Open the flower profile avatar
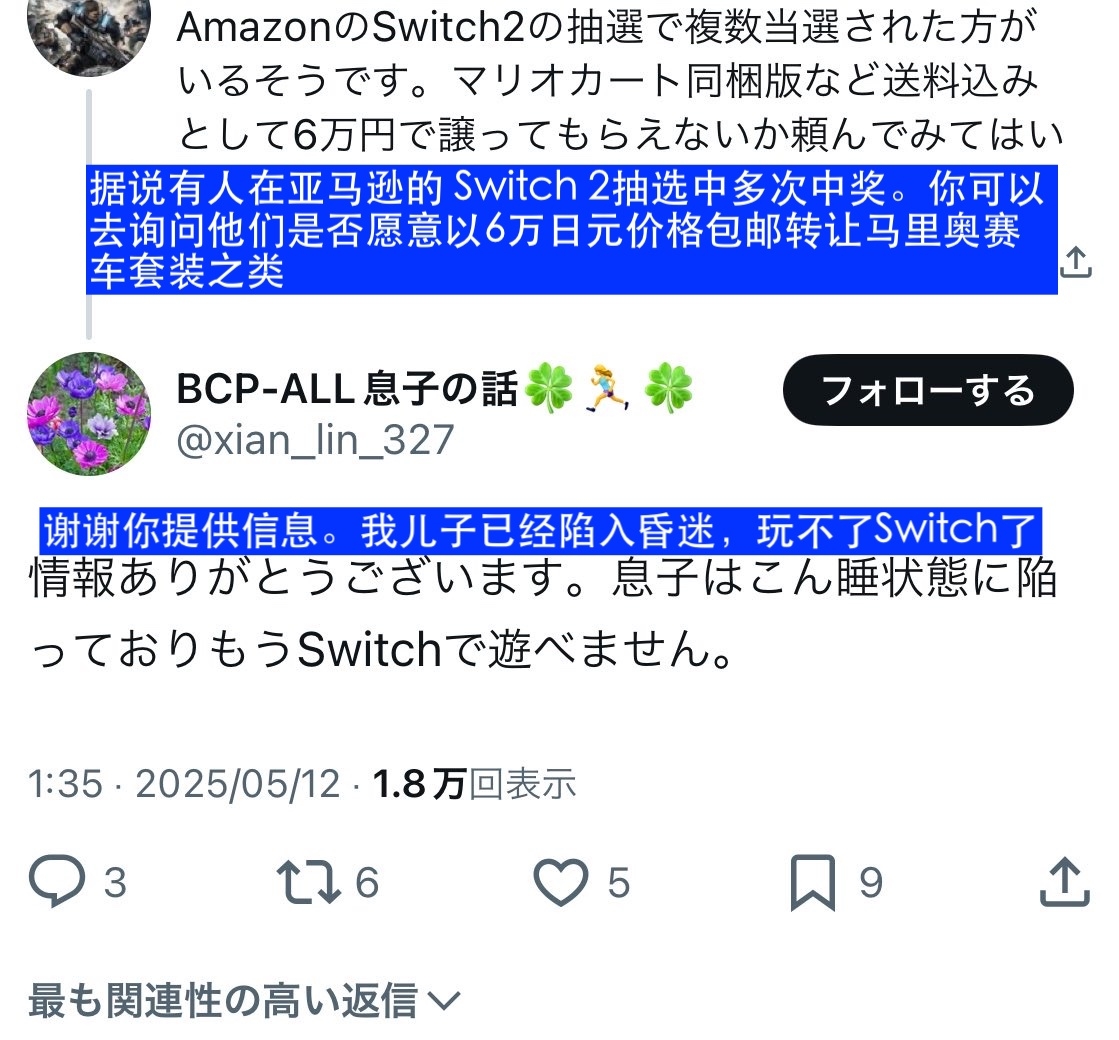This screenshot has width=1119, height=1040. coord(88,413)
